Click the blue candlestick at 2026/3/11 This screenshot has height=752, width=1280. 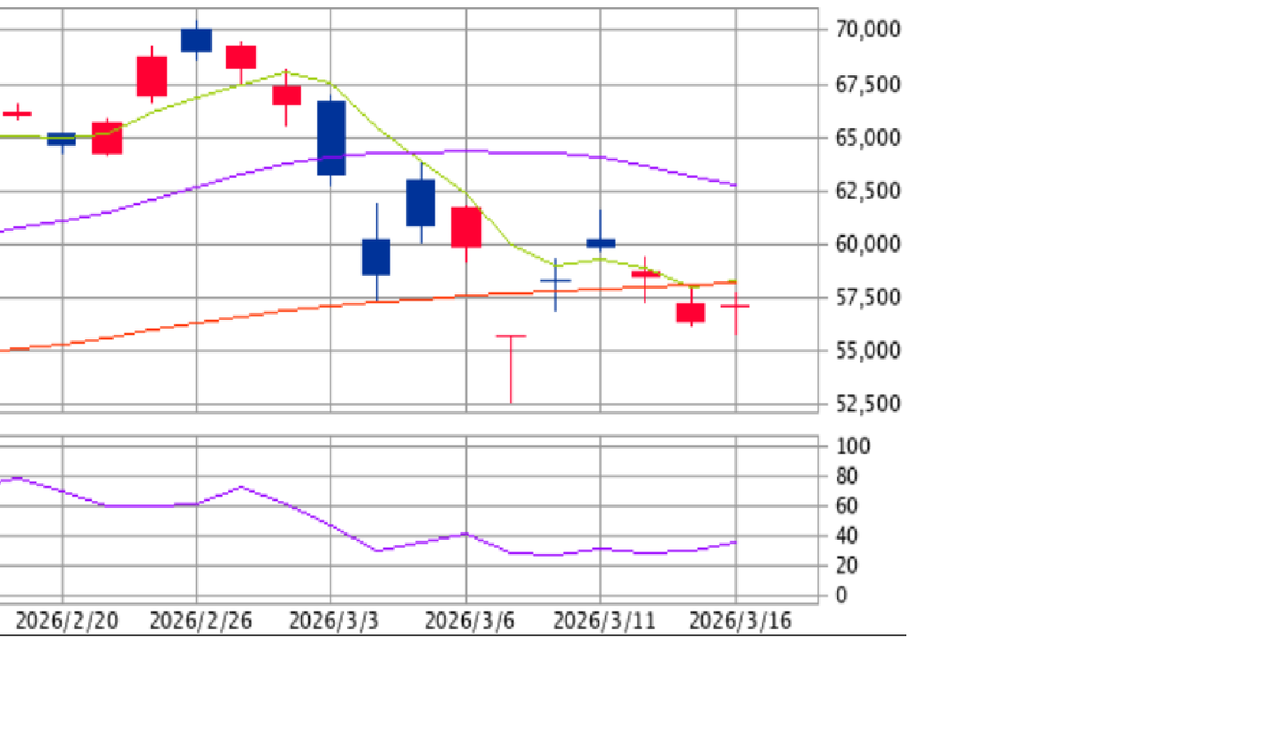pos(601,242)
